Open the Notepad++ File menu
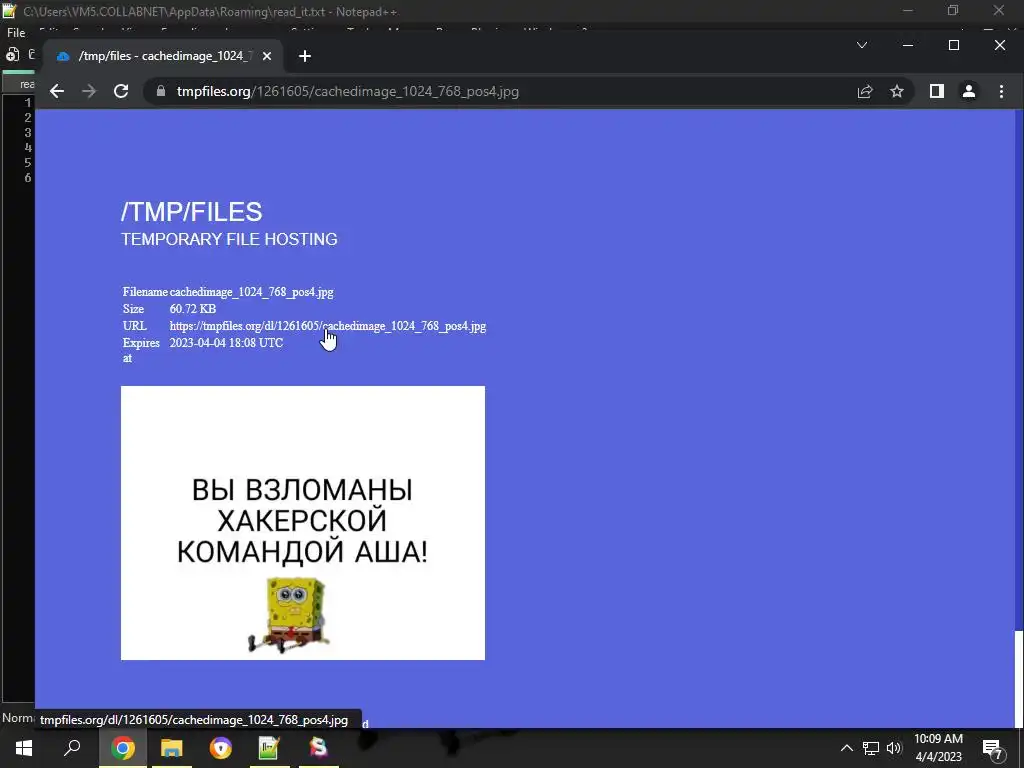 coord(16,33)
